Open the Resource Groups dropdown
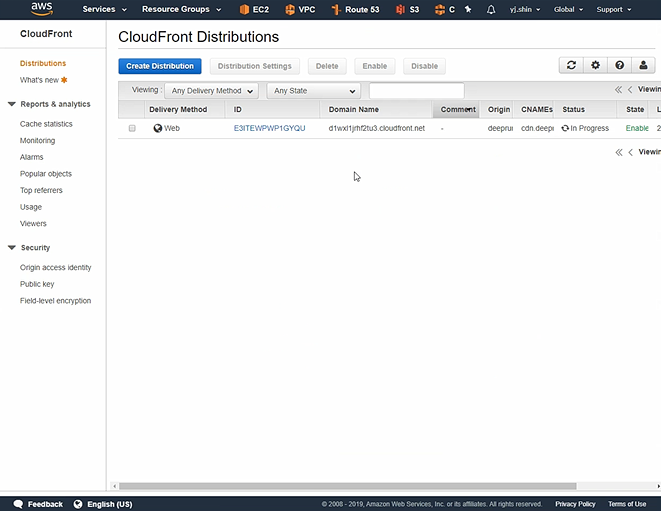Viewport: 661px width, 511px height. point(181,9)
